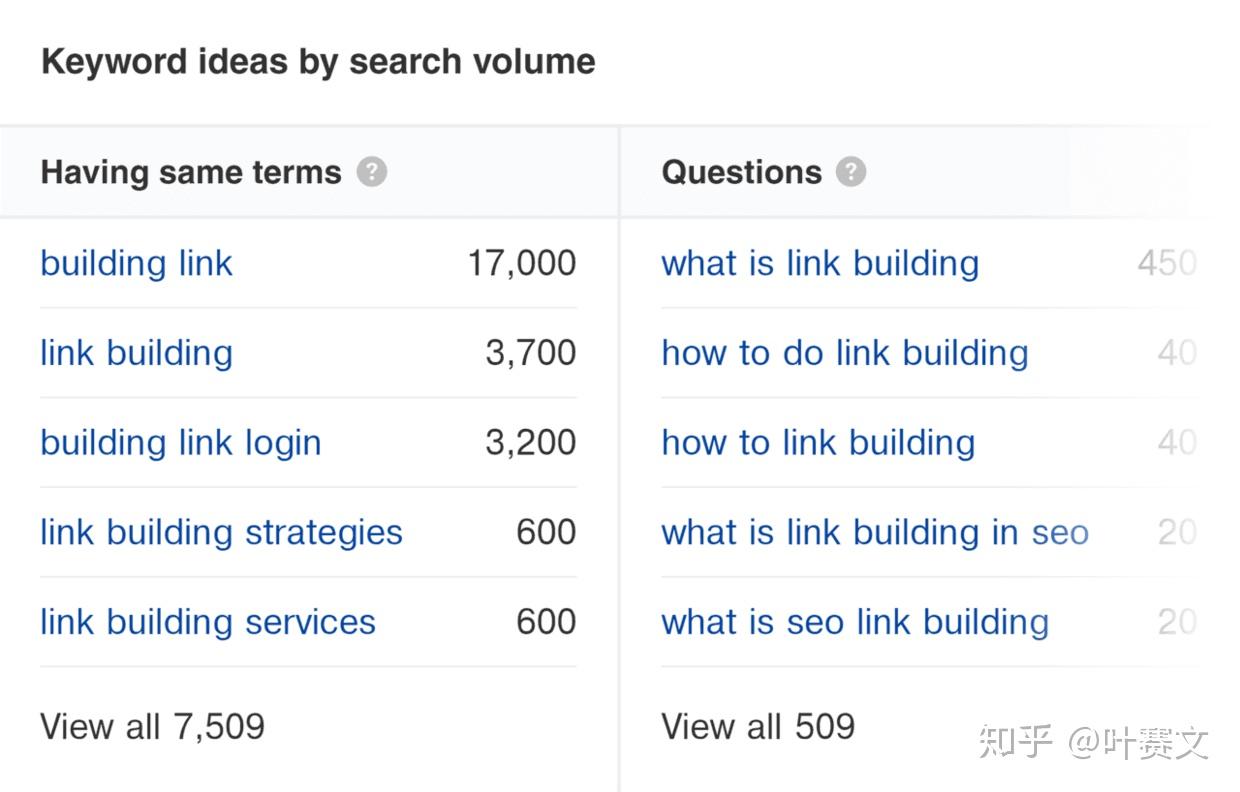Open "what is link building in seo"
Image resolution: width=1240 pixels, height=792 pixels.
coord(875,532)
